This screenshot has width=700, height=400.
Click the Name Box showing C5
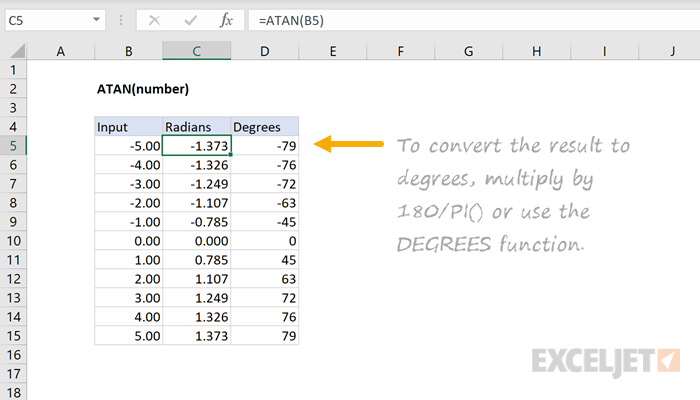[x=55, y=21]
